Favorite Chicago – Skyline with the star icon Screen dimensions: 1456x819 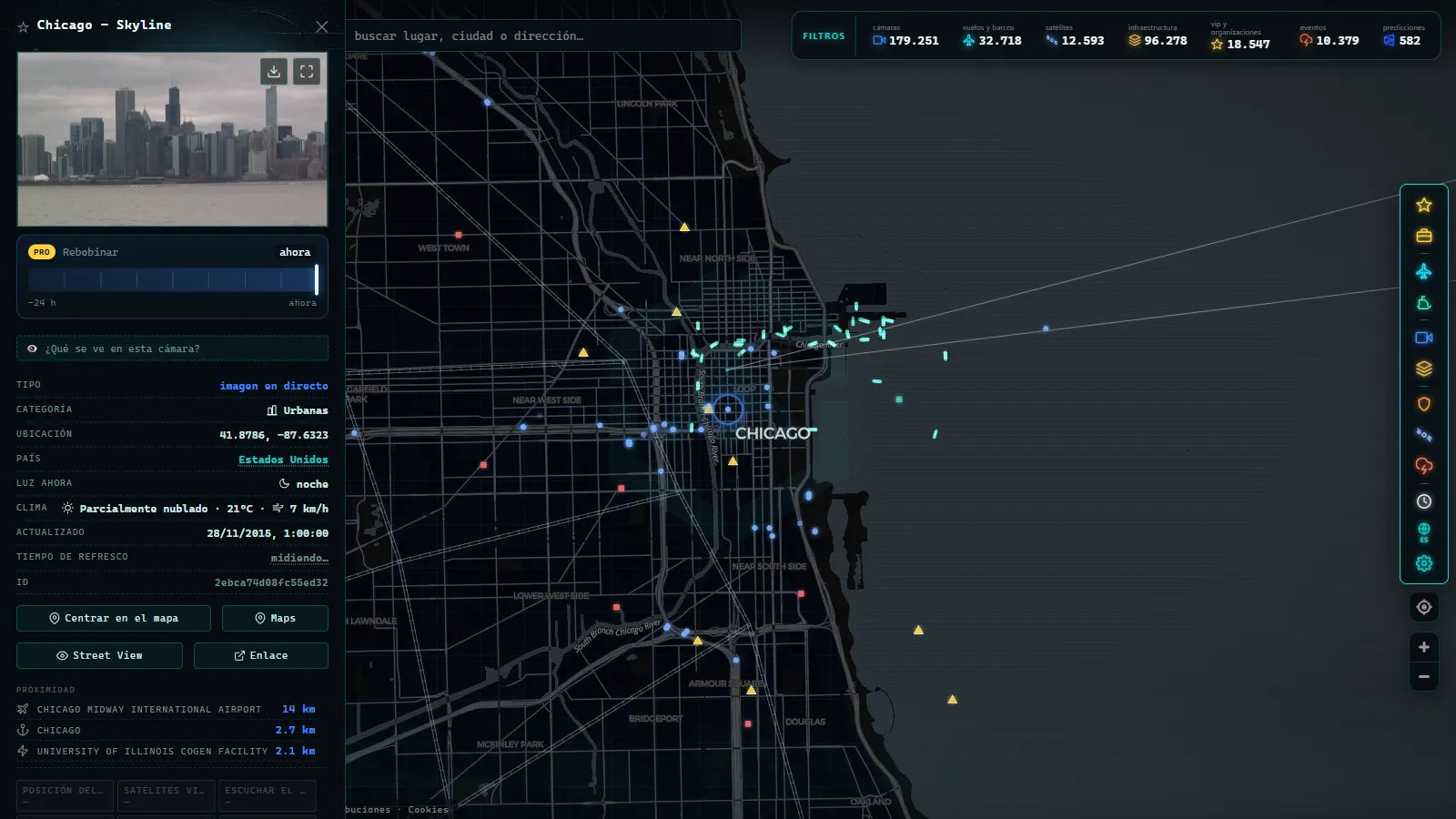[23, 26]
